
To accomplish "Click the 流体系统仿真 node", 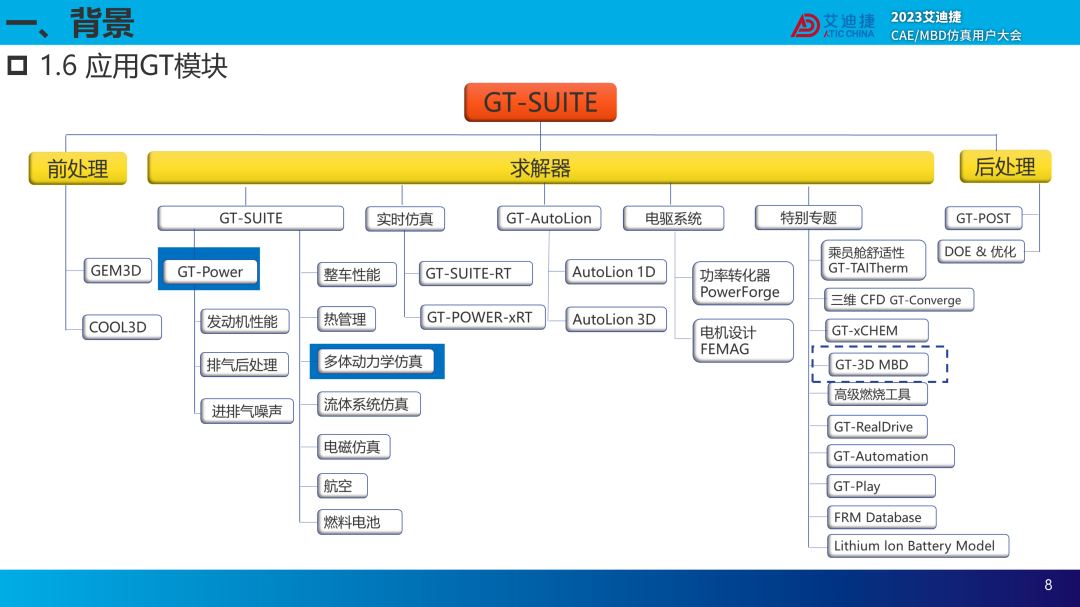I will 368,404.
